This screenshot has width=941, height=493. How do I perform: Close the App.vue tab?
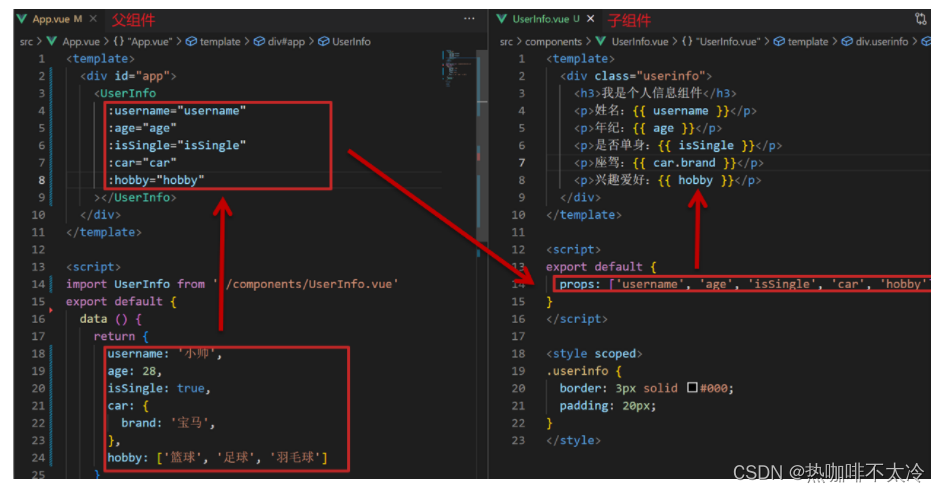94,19
